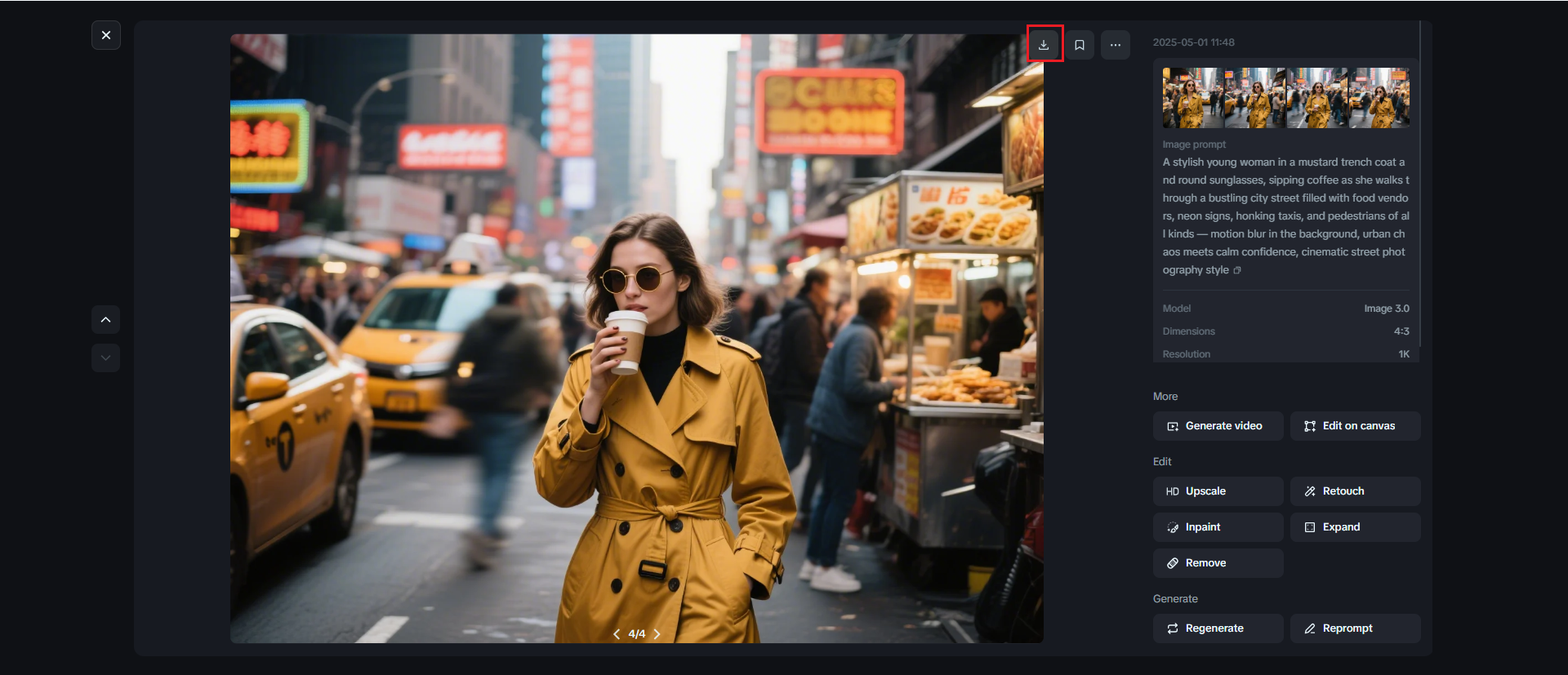Click Reprompt
Image resolution: width=1568 pixels, height=675 pixels.
(x=1356, y=628)
